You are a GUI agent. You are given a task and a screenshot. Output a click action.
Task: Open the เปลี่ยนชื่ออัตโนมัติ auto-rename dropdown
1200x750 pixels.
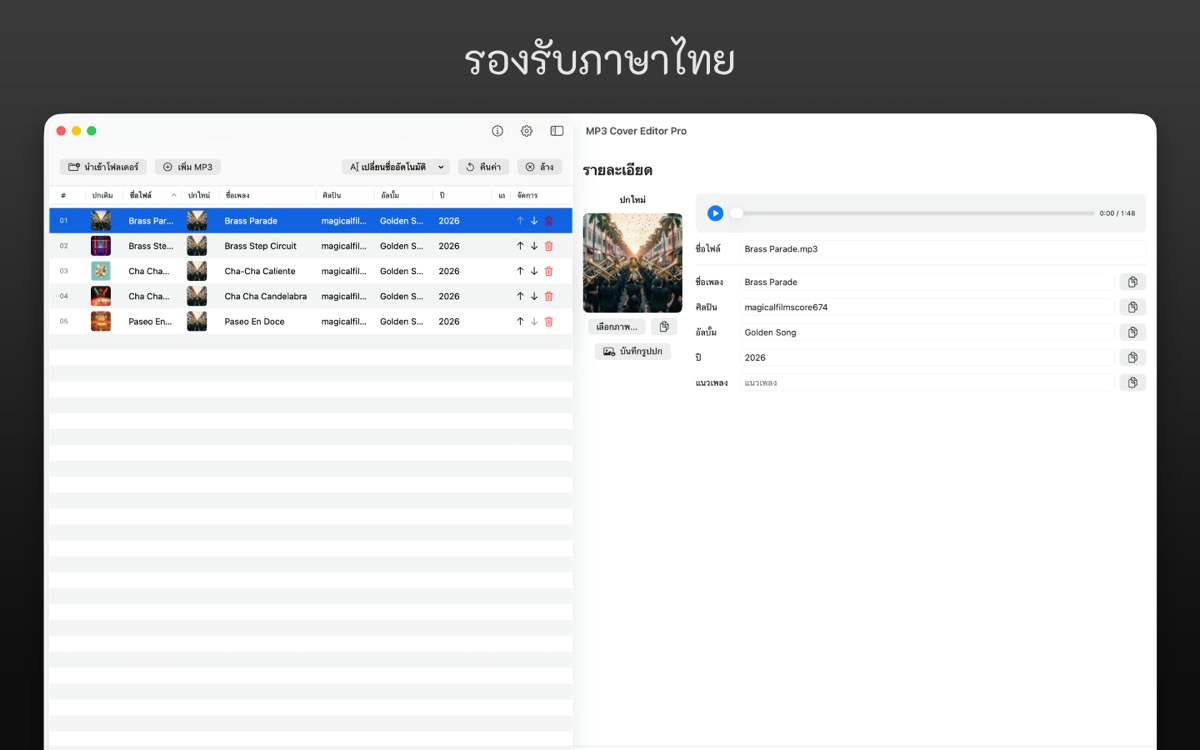(x=396, y=167)
